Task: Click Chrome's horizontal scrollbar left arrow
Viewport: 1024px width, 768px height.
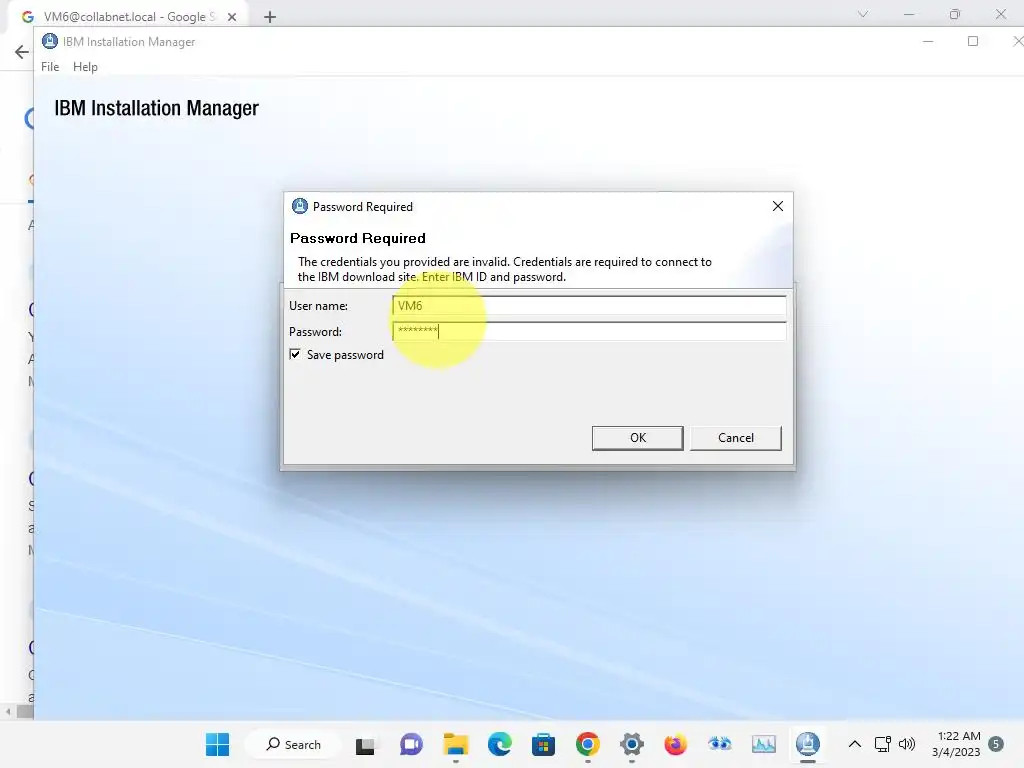Action: 7,711
